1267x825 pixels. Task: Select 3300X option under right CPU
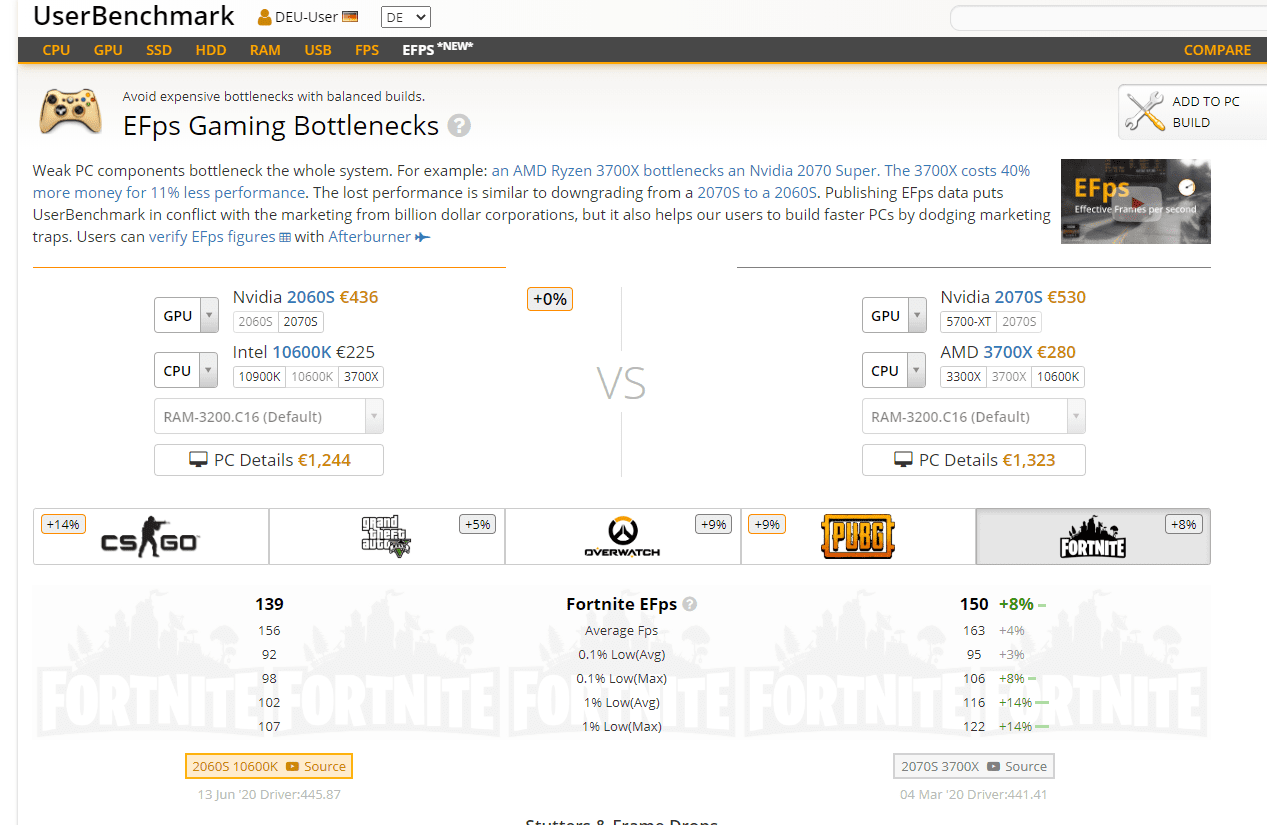(964, 377)
